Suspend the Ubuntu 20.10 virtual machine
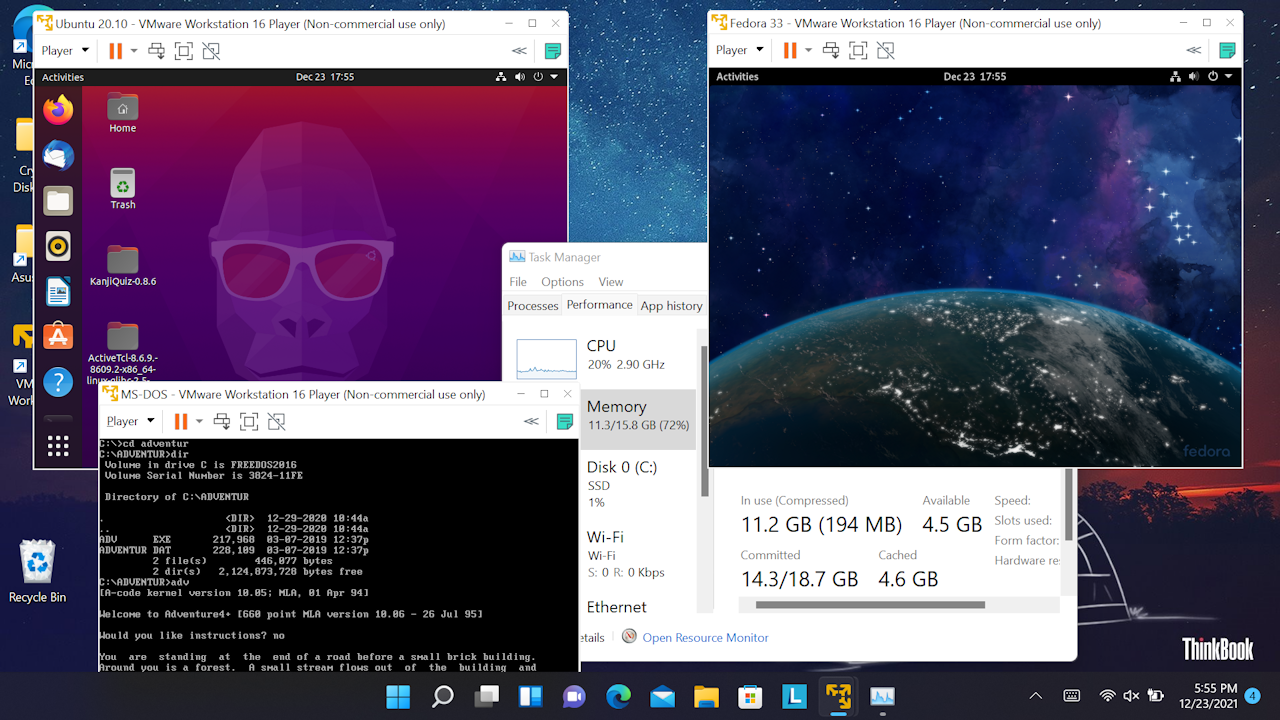 [116, 51]
